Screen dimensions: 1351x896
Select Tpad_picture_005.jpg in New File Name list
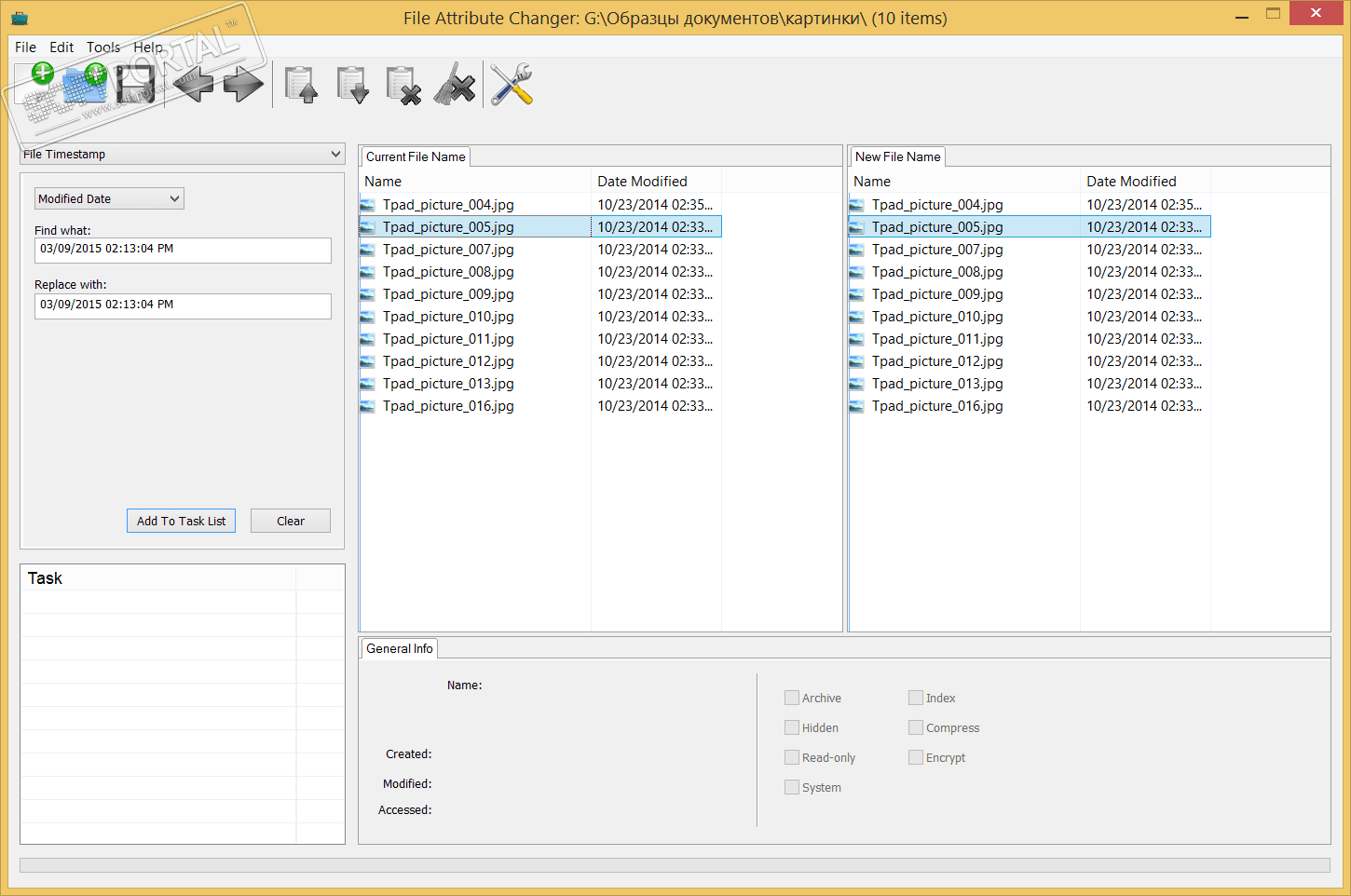click(x=1030, y=227)
